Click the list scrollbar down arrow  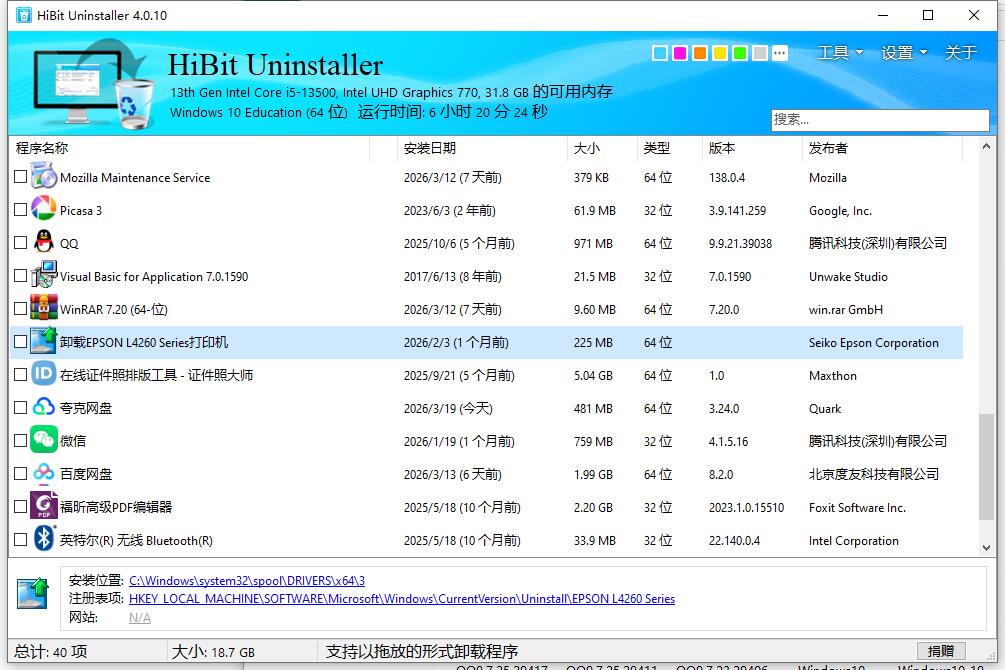986,548
